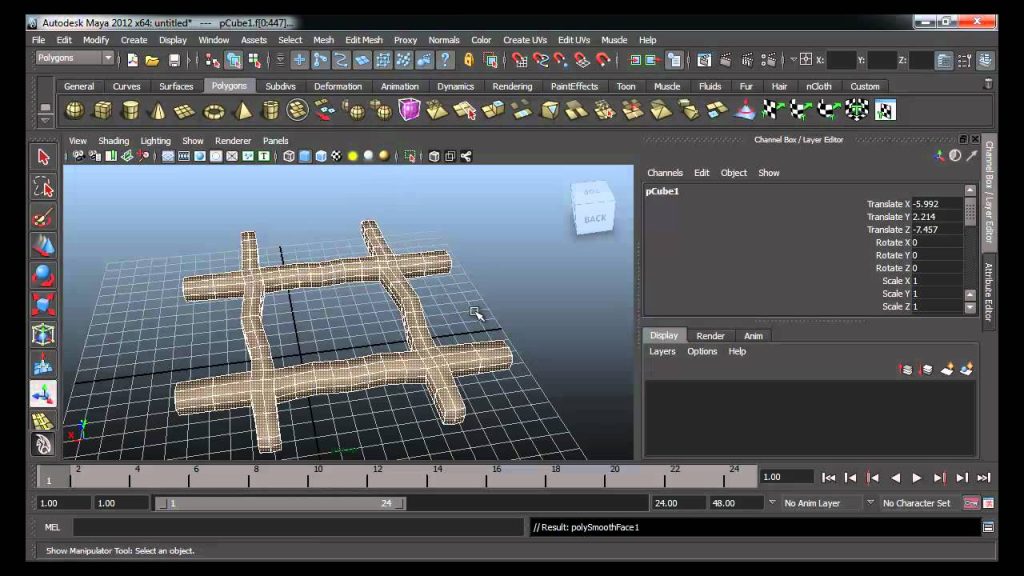This screenshot has width=1024, height=576.
Task: Toggle wireframe on shaded display
Action: (x=321, y=156)
